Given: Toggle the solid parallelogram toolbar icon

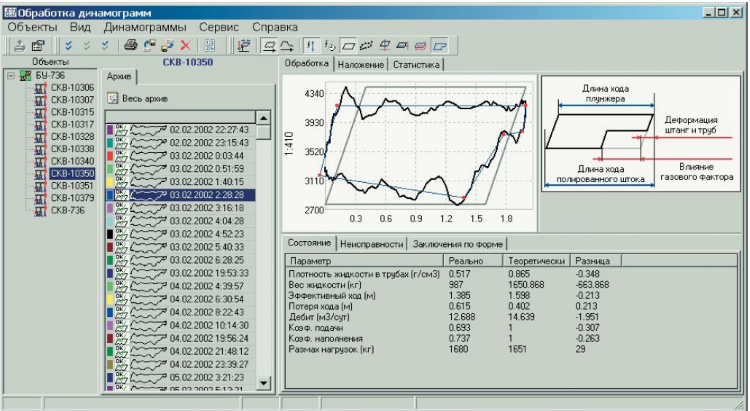Looking at the screenshot, I should pyautogui.click(x=349, y=46).
